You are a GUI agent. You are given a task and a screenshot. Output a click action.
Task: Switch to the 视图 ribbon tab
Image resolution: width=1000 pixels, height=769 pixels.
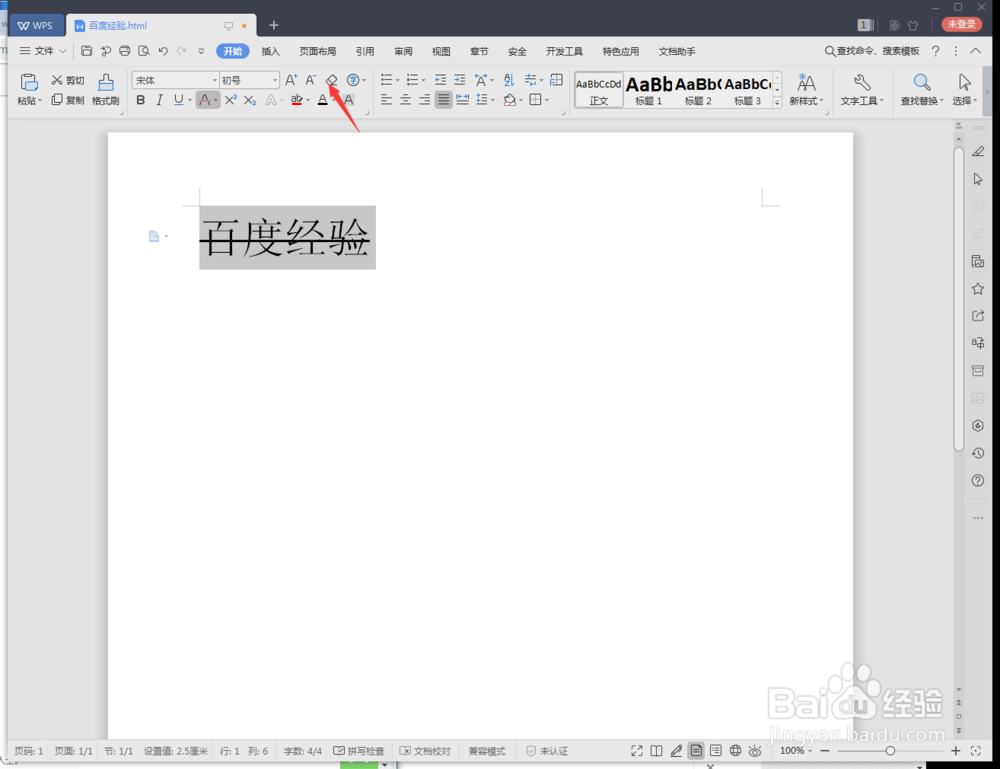441,52
